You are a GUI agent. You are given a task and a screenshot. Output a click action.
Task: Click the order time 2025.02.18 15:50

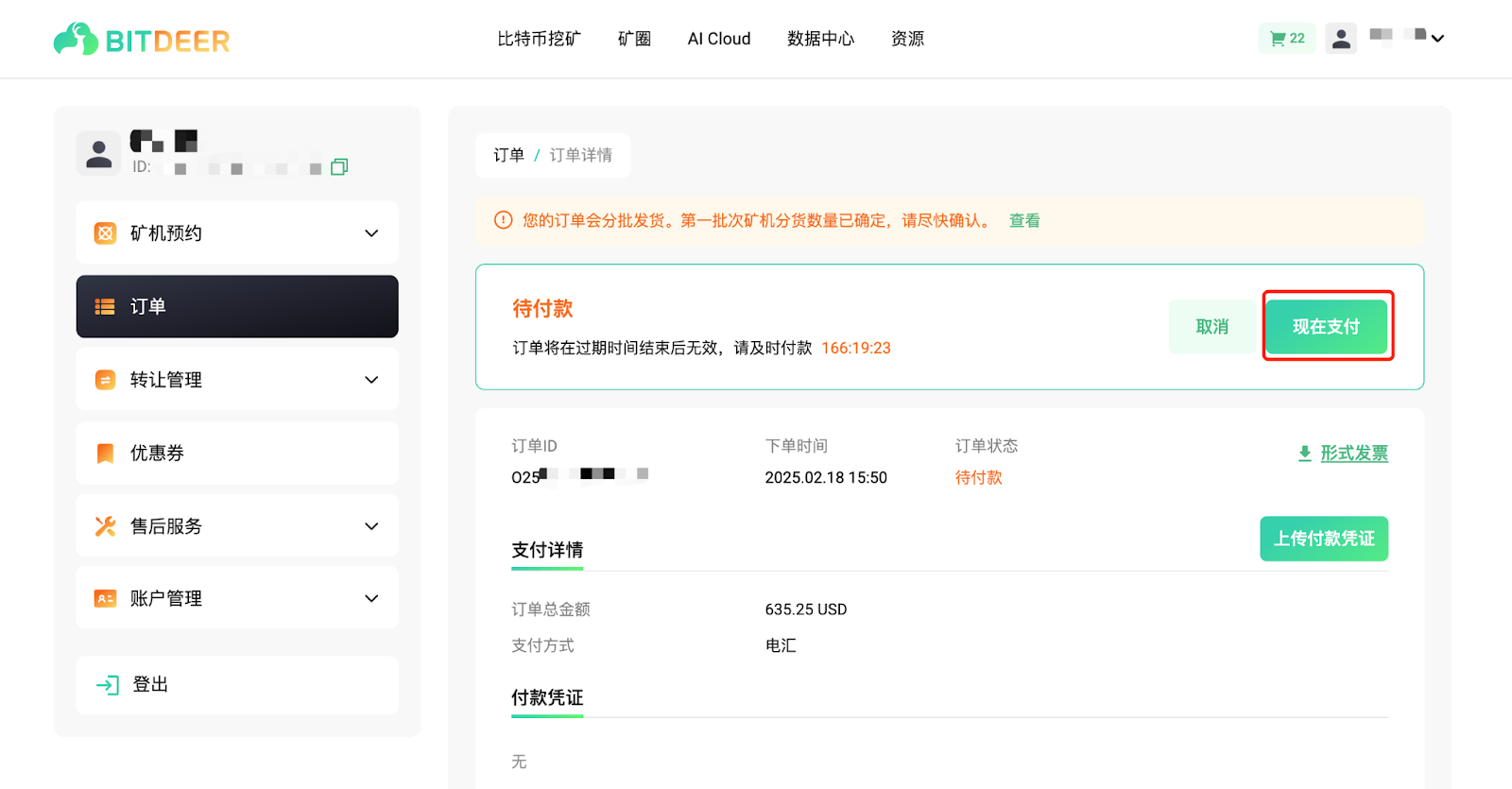click(826, 477)
